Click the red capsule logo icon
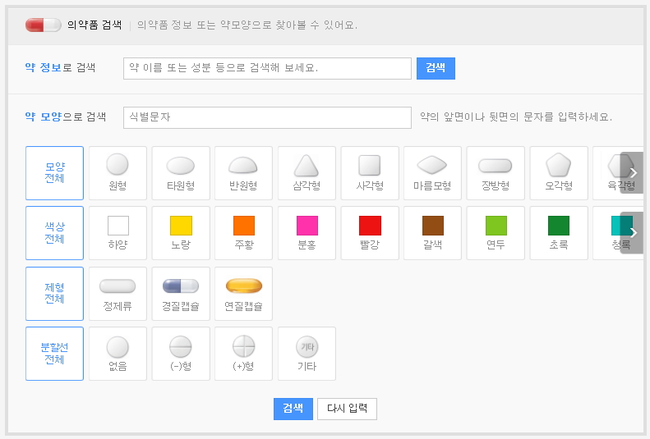650x439 pixels. click(43, 25)
